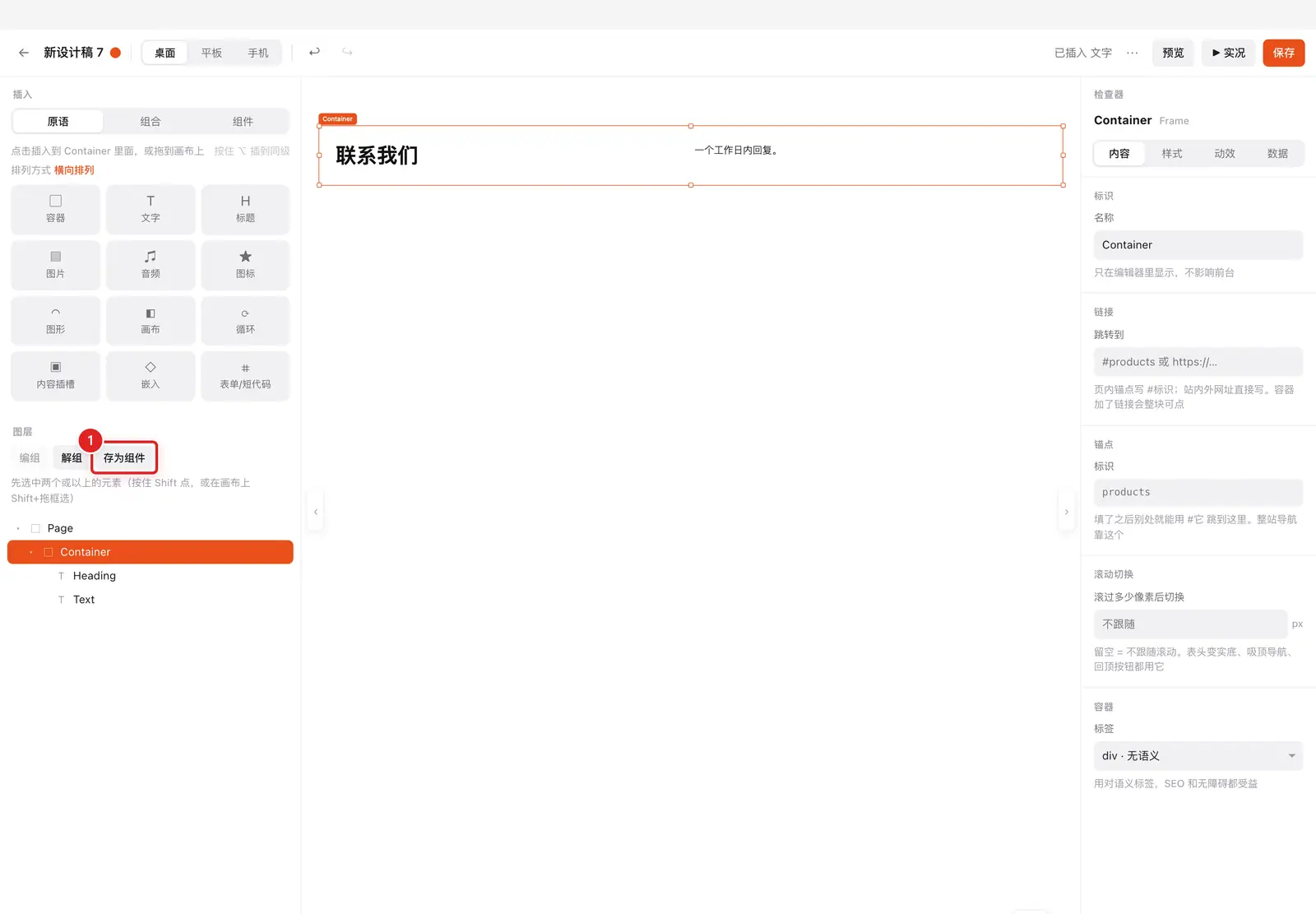Insert a 图标 star icon primitive
The width and height of the screenshot is (1316, 914).
245,265
